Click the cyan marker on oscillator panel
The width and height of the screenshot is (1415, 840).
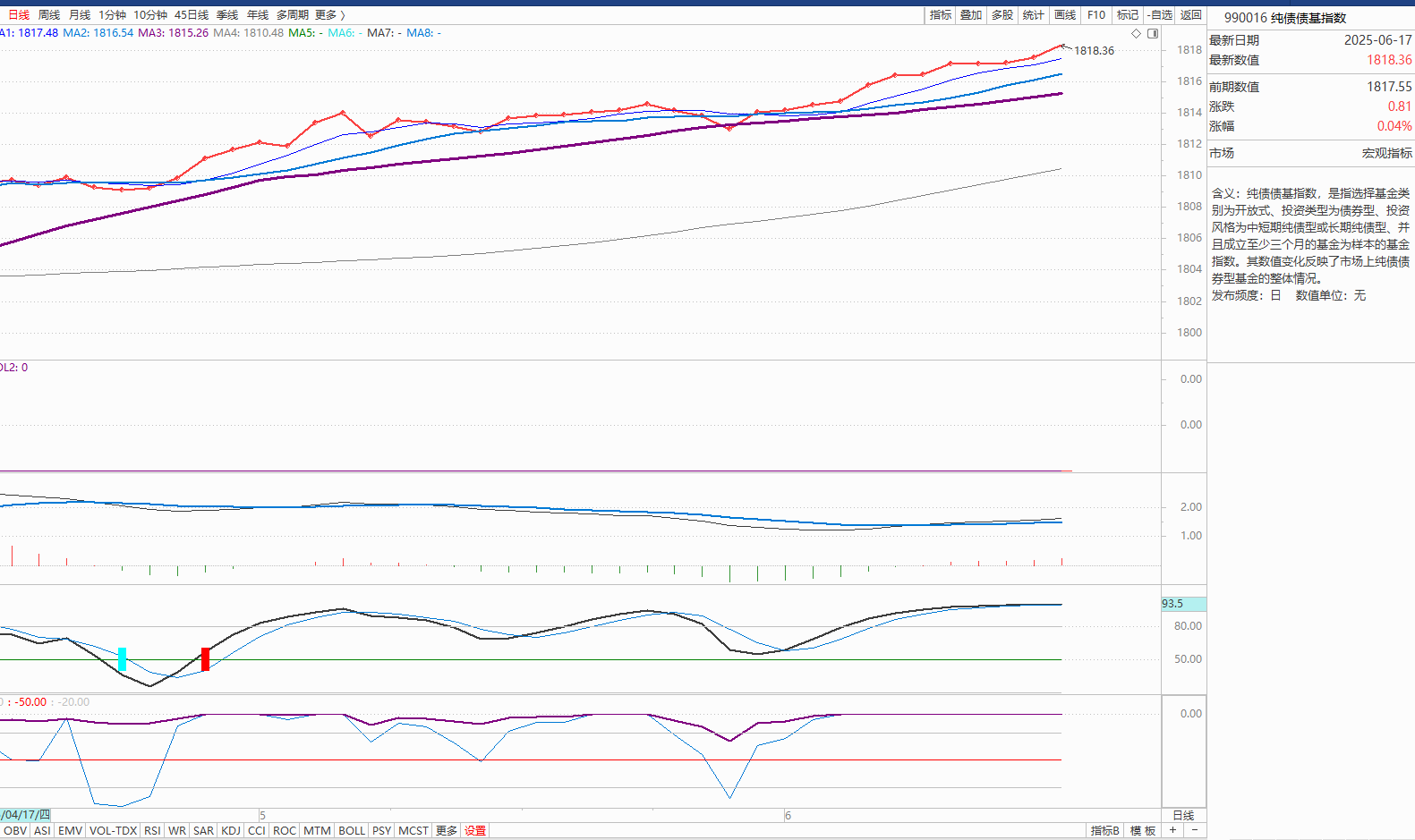(x=122, y=659)
